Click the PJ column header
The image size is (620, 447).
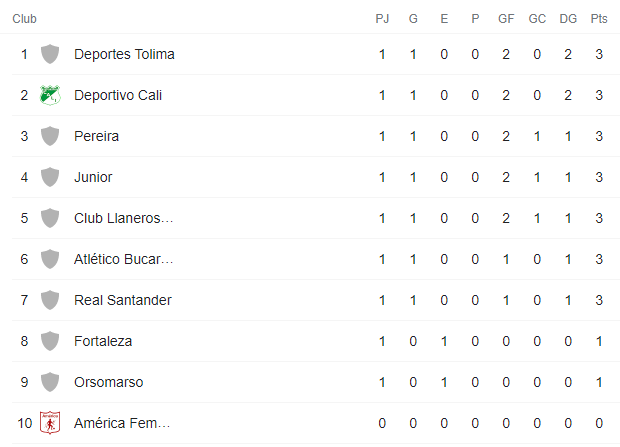(x=382, y=19)
